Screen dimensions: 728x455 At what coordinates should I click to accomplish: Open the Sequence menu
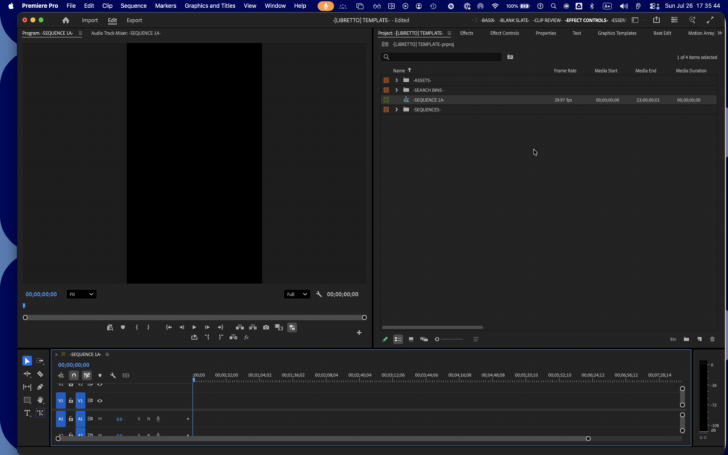(x=133, y=6)
